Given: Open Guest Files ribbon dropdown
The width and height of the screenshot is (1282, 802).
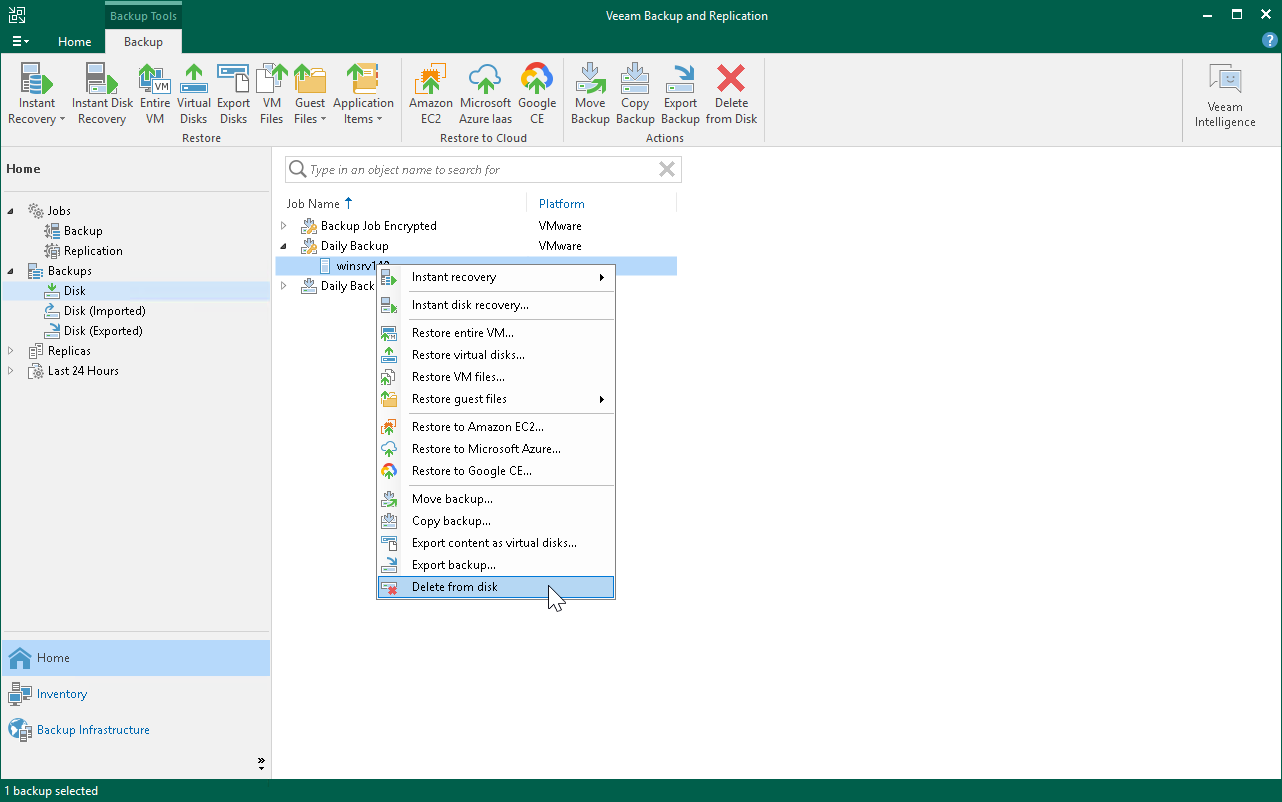Looking at the screenshot, I should pyautogui.click(x=310, y=94).
